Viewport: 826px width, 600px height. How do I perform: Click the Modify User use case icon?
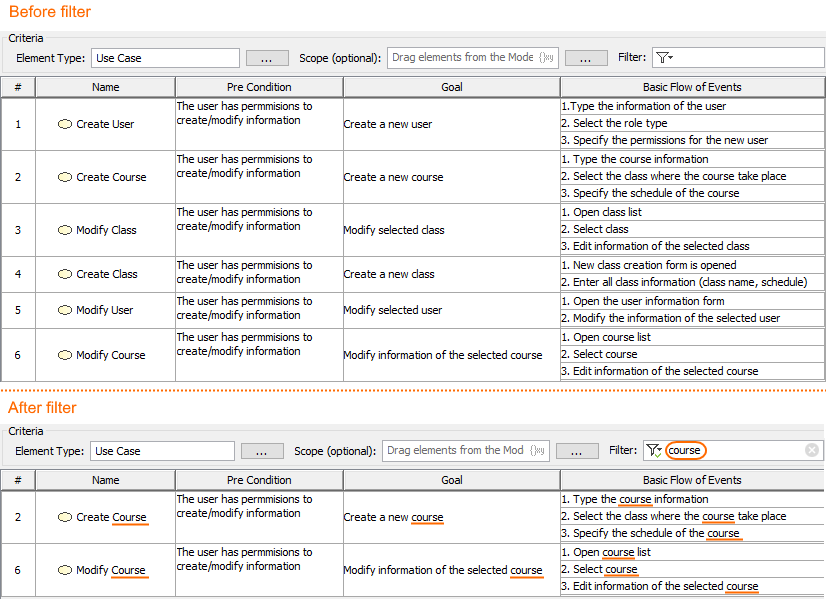pos(65,310)
